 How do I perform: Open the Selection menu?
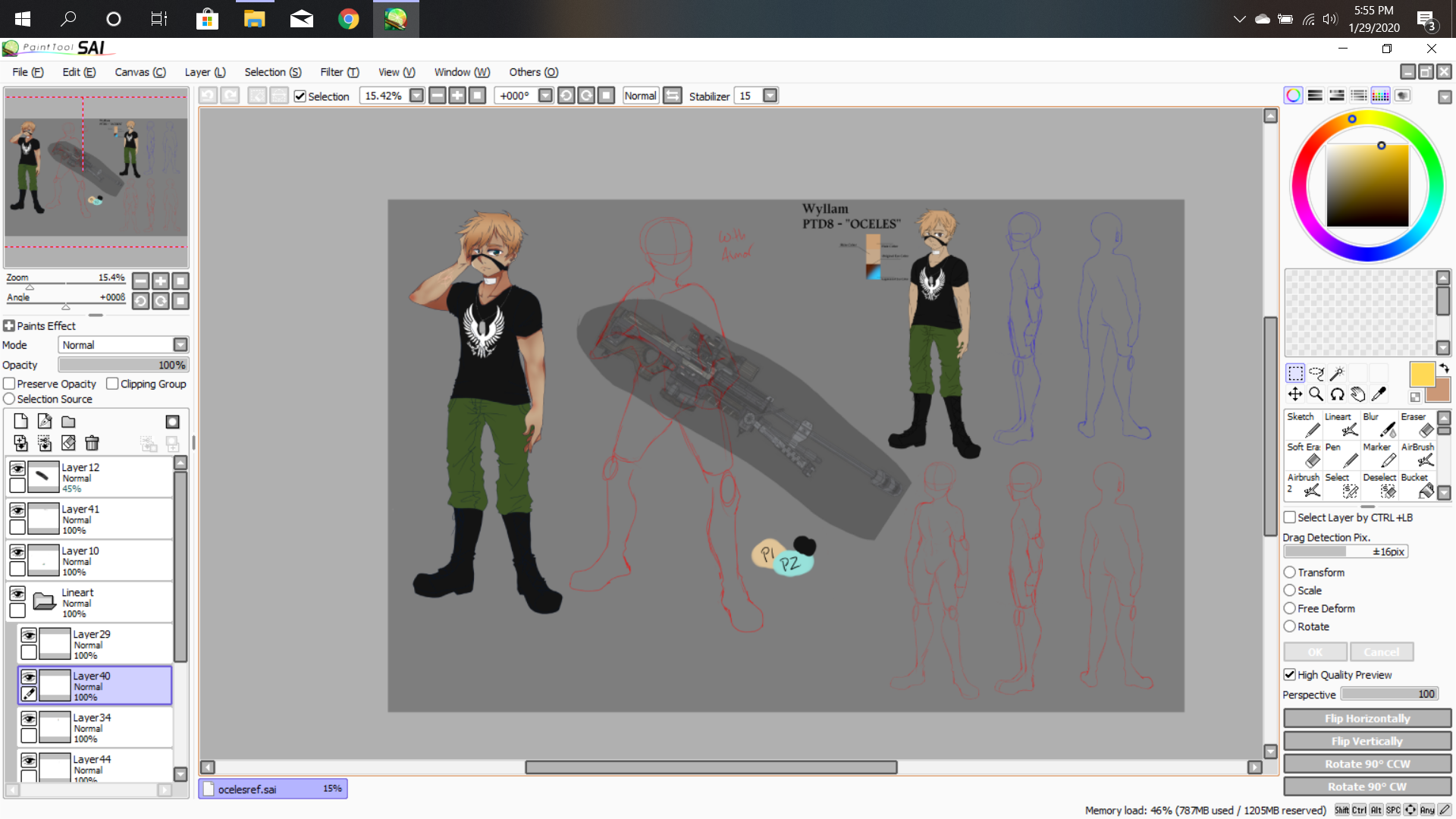(x=273, y=72)
